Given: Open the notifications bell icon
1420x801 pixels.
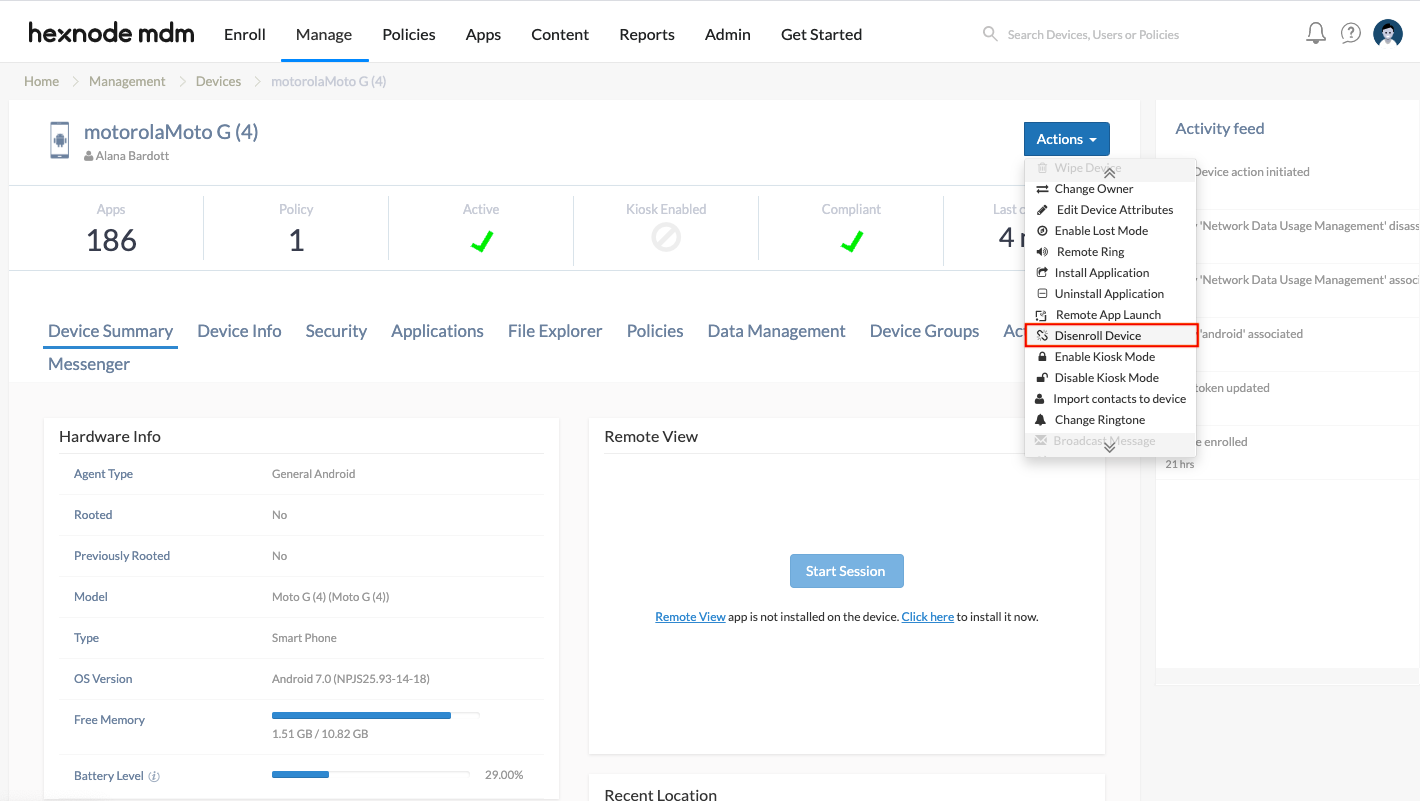Looking at the screenshot, I should pyautogui.click(x=1316, y=34).
